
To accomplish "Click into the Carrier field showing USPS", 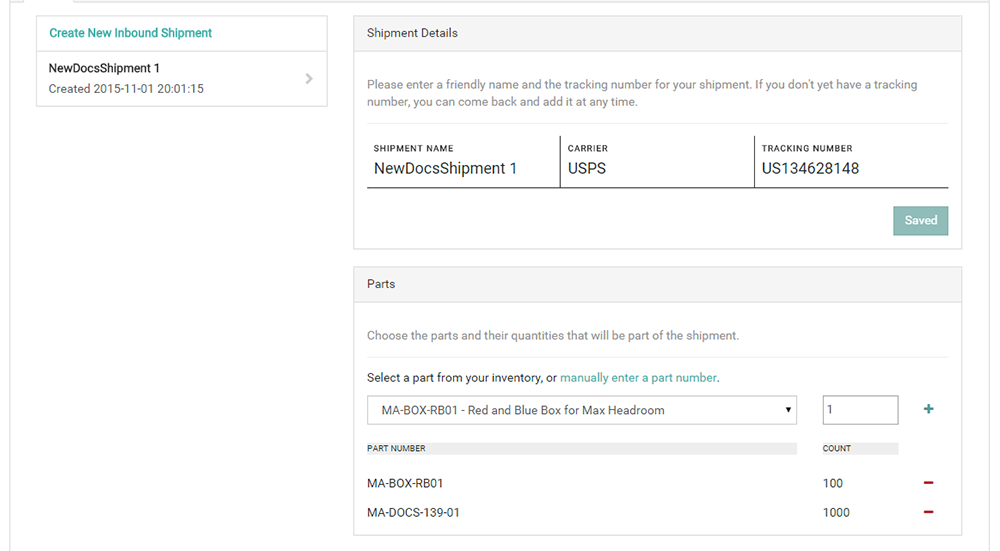I will tap(655, 169).
